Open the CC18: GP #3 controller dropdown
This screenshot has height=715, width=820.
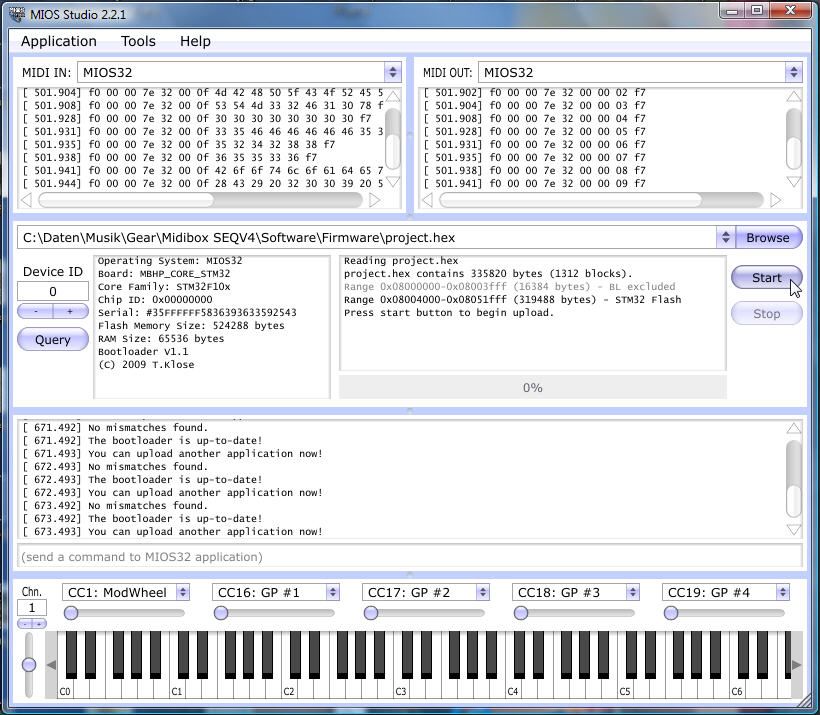pyautogui.click(x=633, y=592)
